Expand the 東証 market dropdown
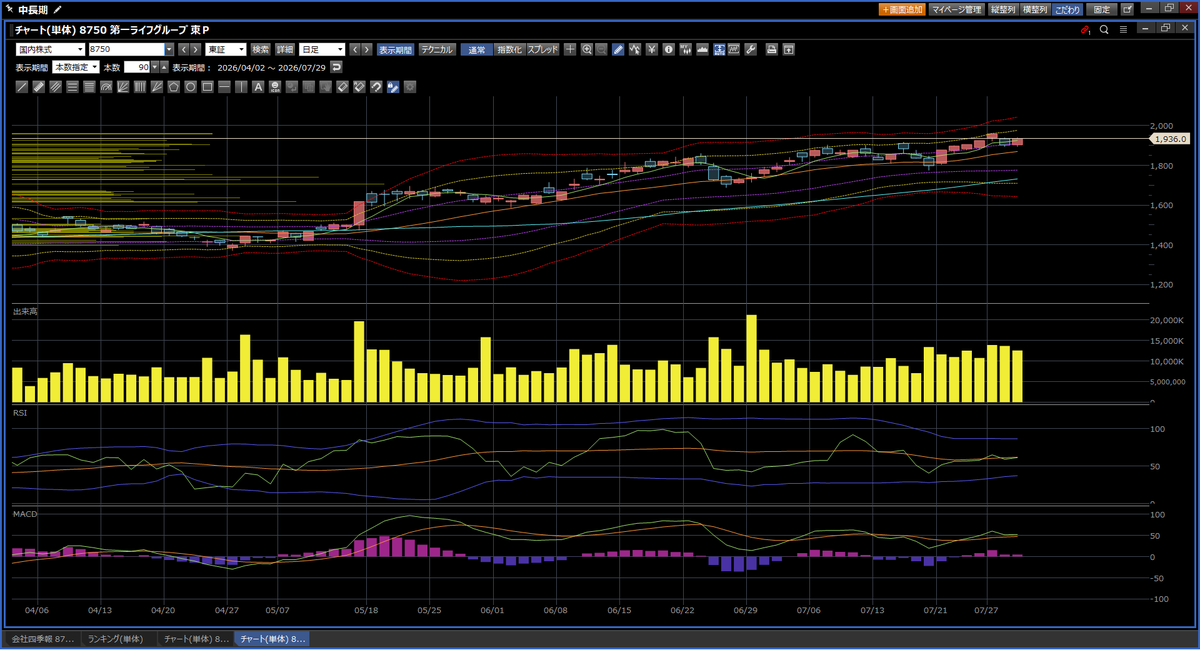This screenshot has height=650, width=1200. pos(226,49)
